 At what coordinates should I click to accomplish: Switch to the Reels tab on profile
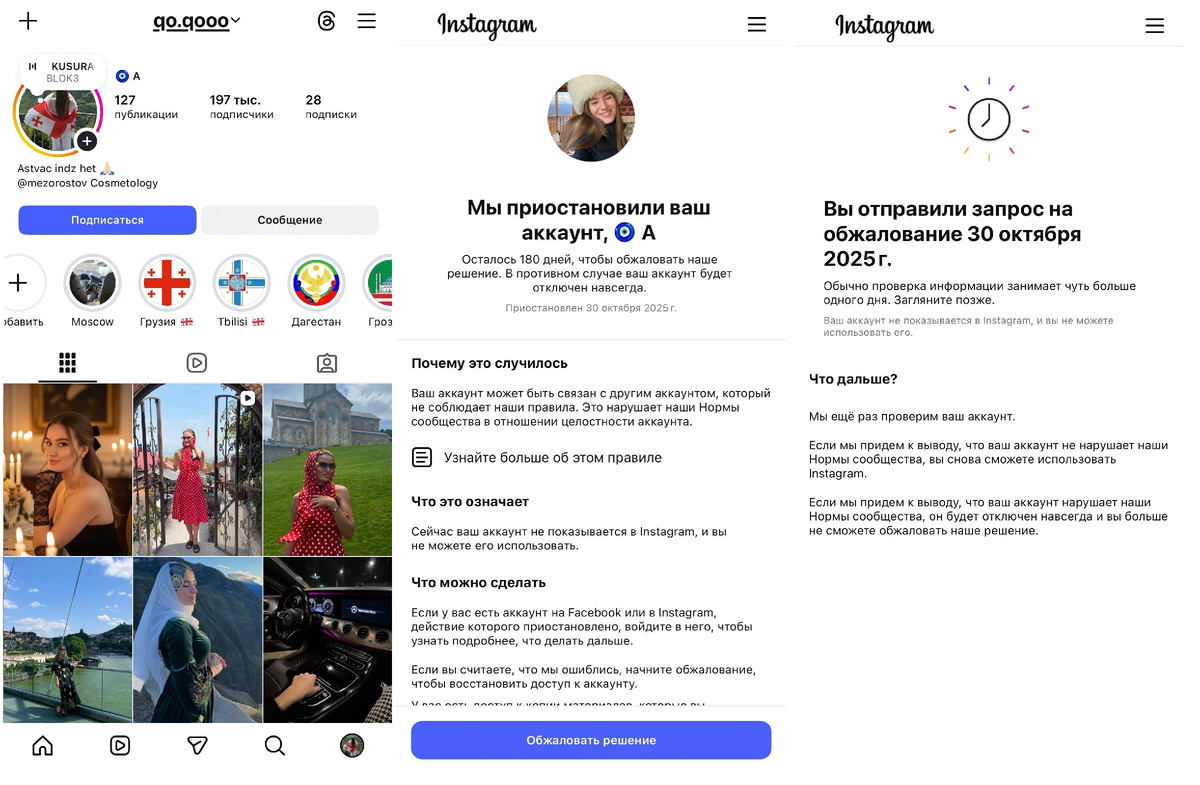(x=197, y=363)
